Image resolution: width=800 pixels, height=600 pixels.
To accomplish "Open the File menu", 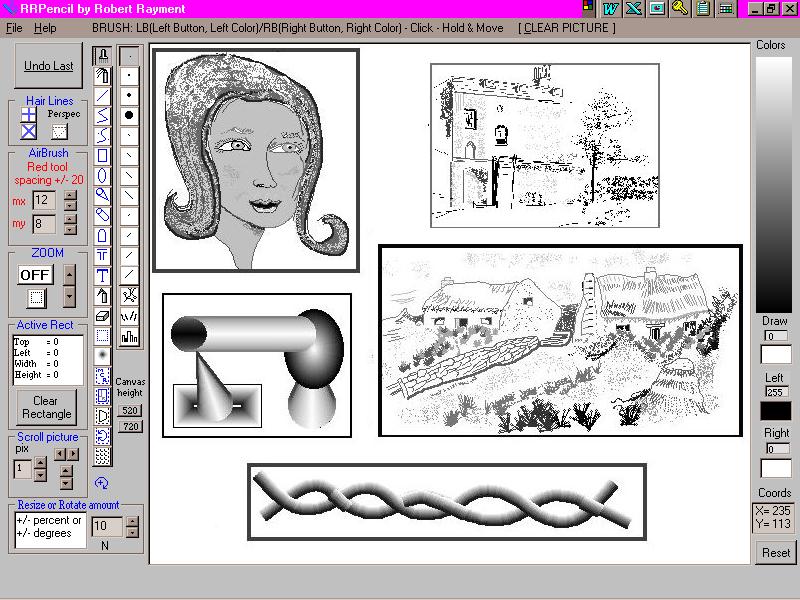I will [x=14, y=28].
